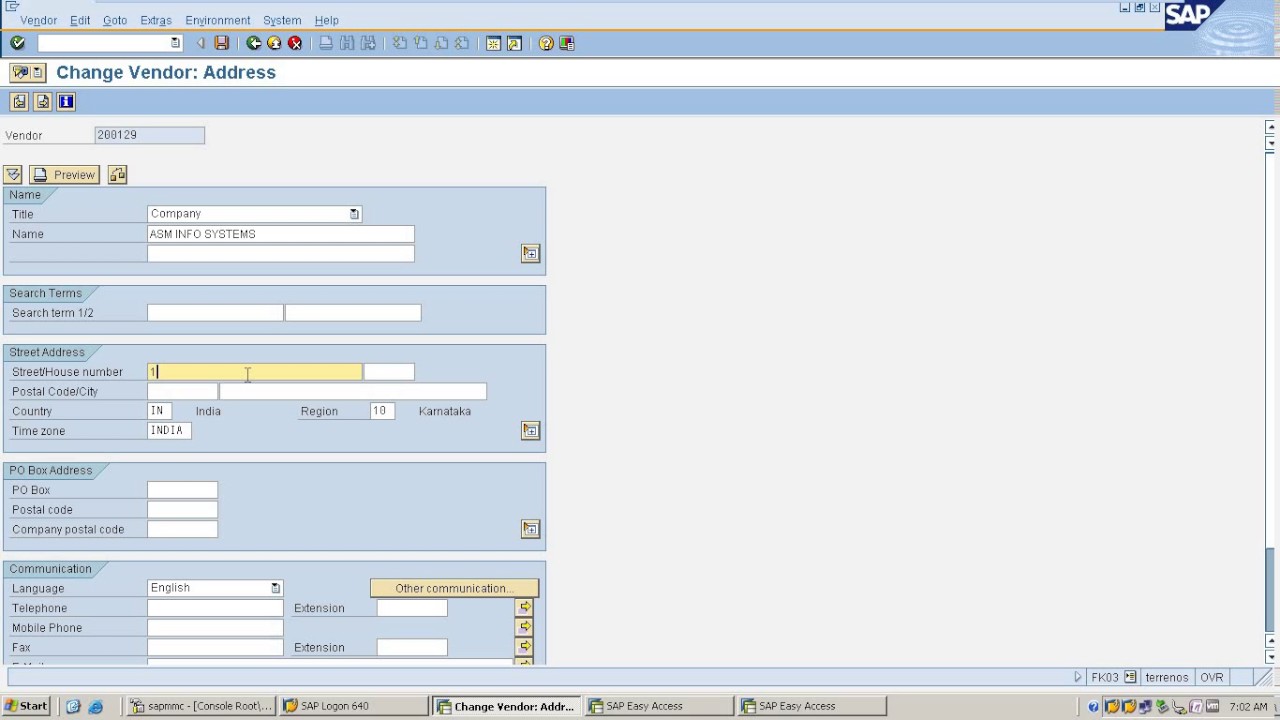Viewport: 1280px width, 720px height.
Task: Click the Find Next binoculars icon
Action: [x=368, y=43]
